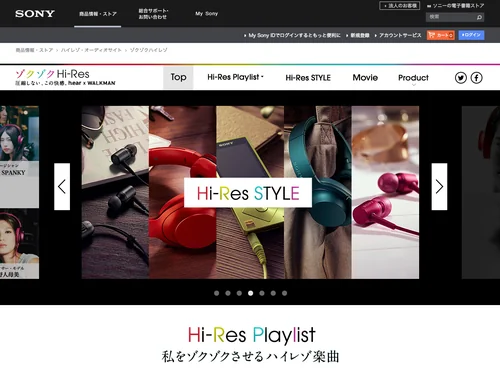Click the black earphones slide panel
The width and height of the screenshot is (500, 375).
[x=115, y=192]
